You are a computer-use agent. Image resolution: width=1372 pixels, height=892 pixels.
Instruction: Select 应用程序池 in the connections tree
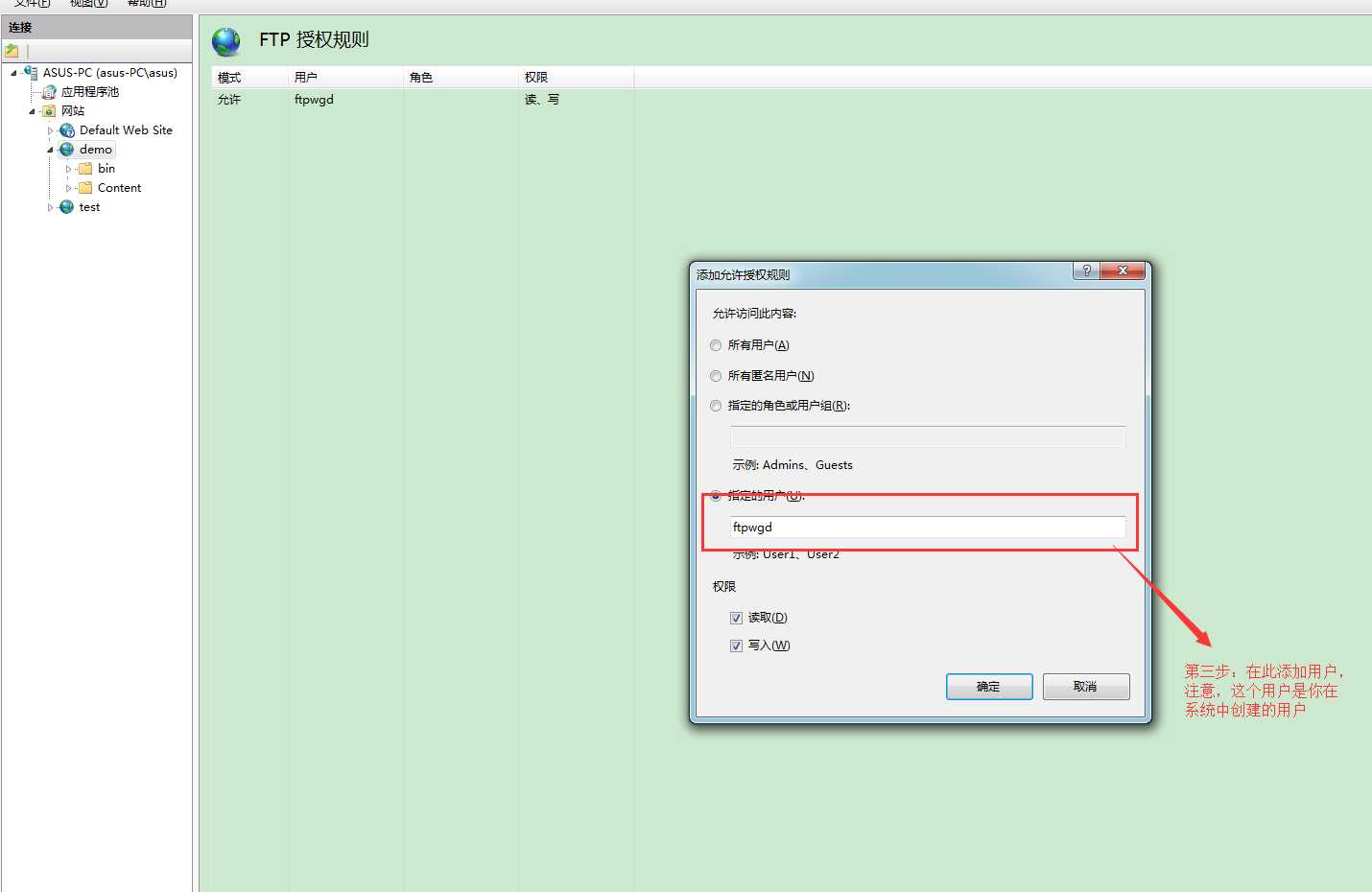click(x=90, y=92)
